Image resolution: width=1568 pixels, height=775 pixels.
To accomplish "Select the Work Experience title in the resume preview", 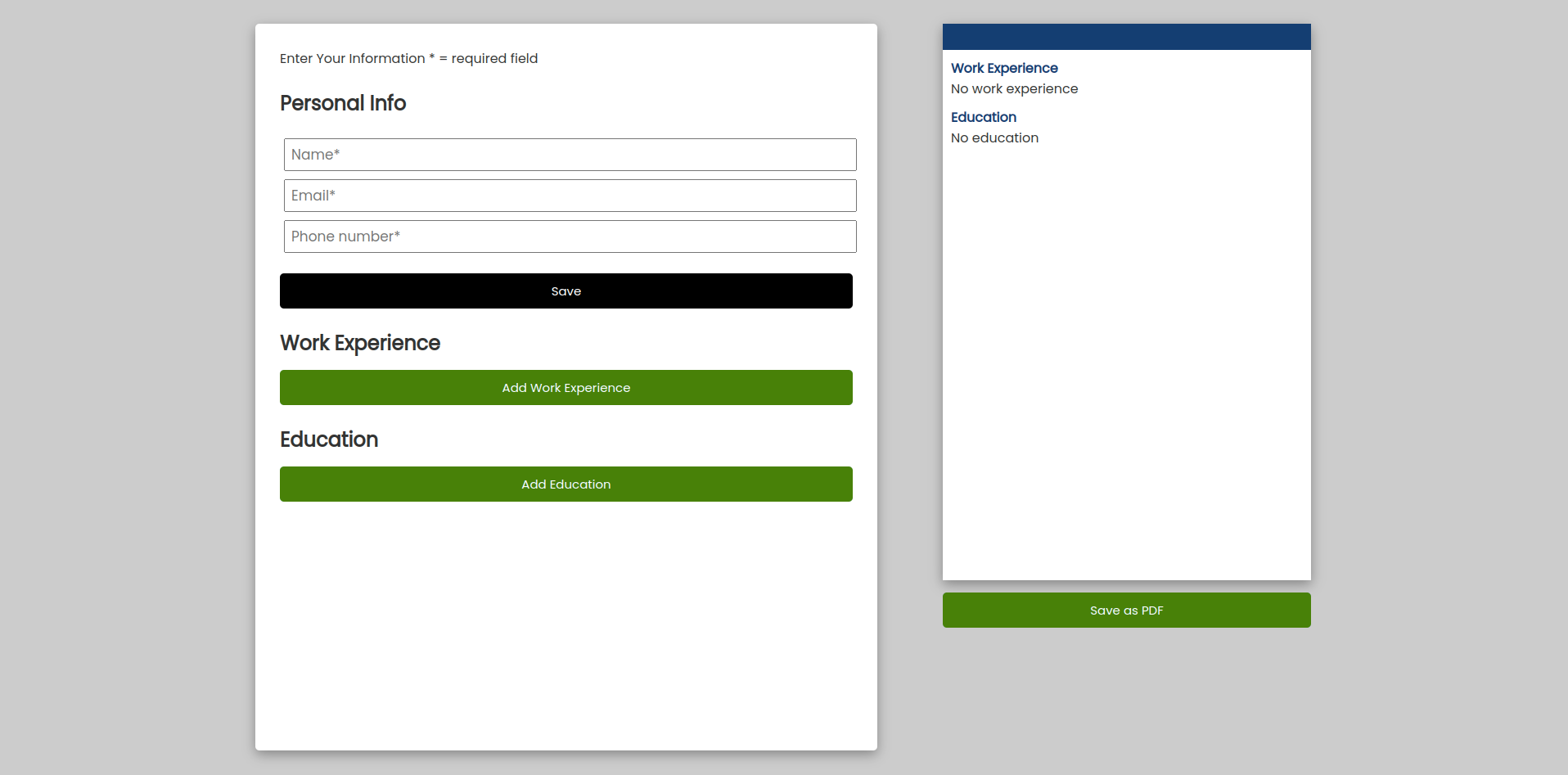I will tap(1004, 68).
